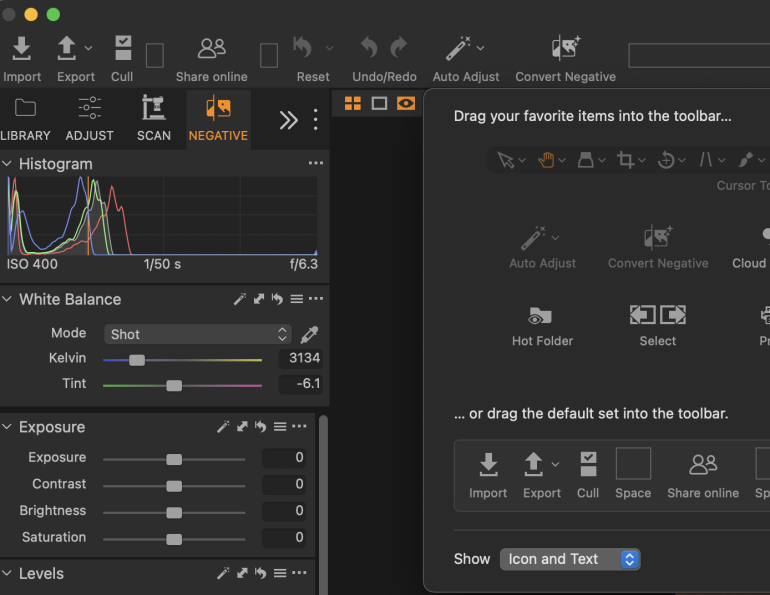
Task: Click Auto Adjust item in customize sheet
Action: coord(542,248)
